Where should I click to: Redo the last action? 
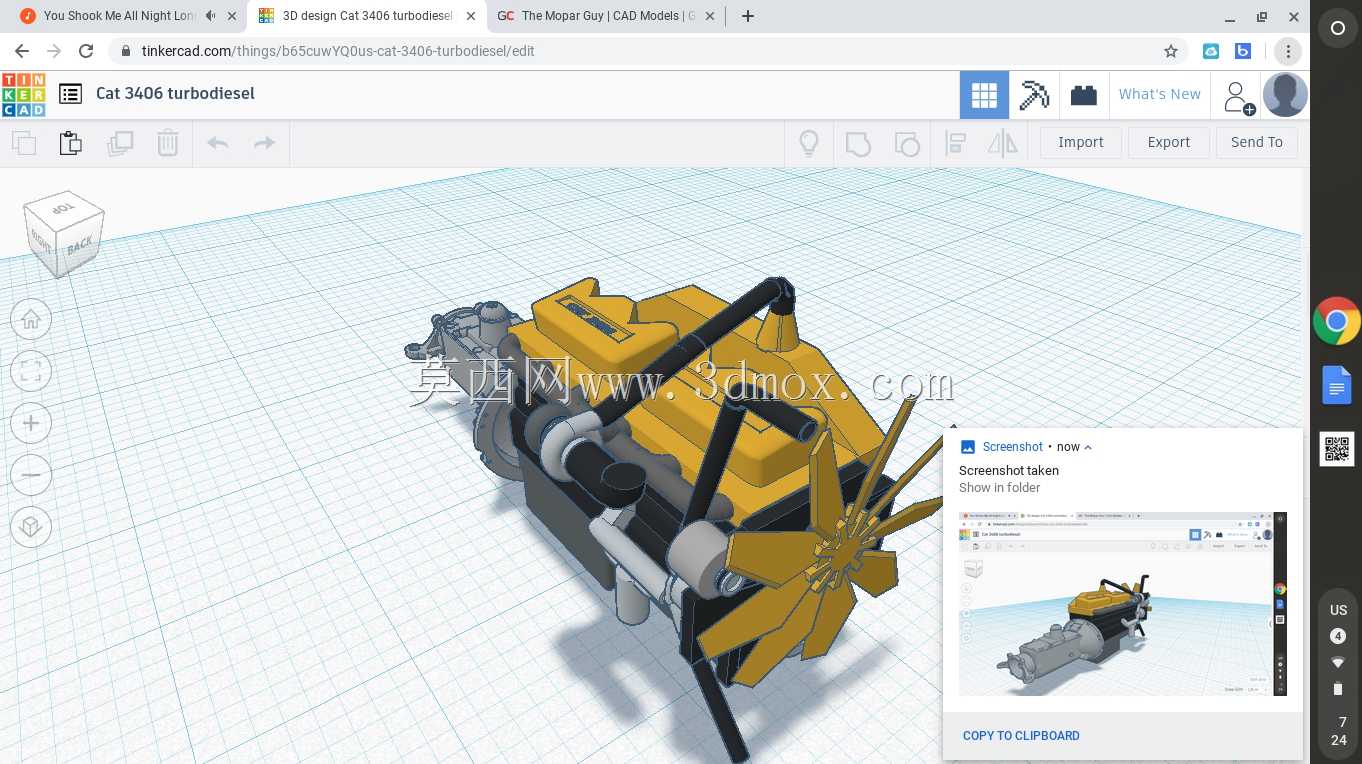(264, 143)
